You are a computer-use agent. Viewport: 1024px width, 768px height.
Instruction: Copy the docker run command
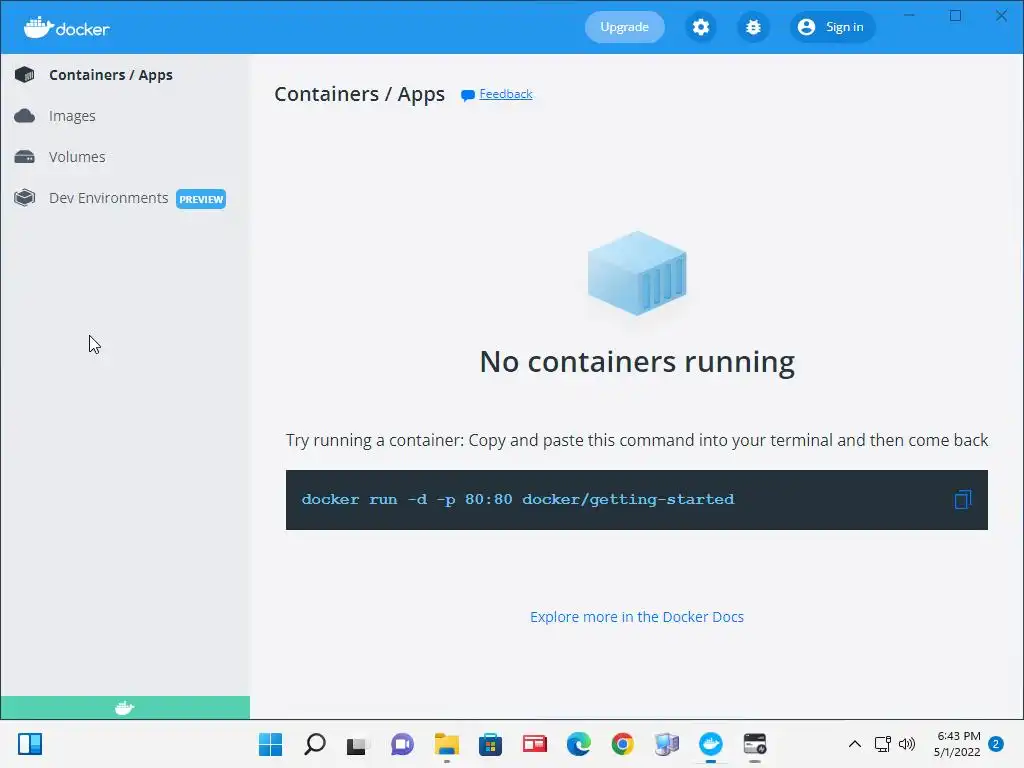tap(963, 500)
